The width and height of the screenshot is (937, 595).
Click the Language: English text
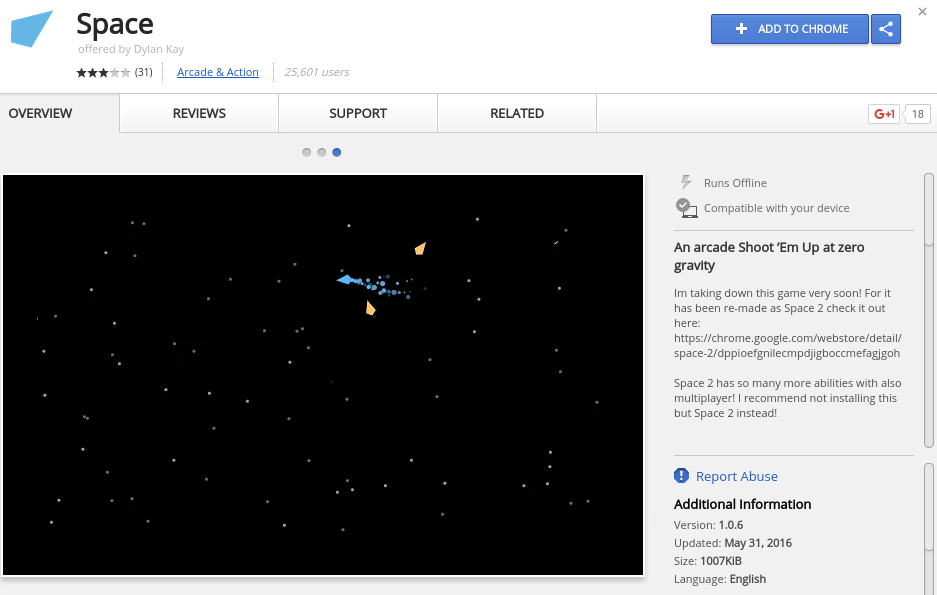[719, 579]
